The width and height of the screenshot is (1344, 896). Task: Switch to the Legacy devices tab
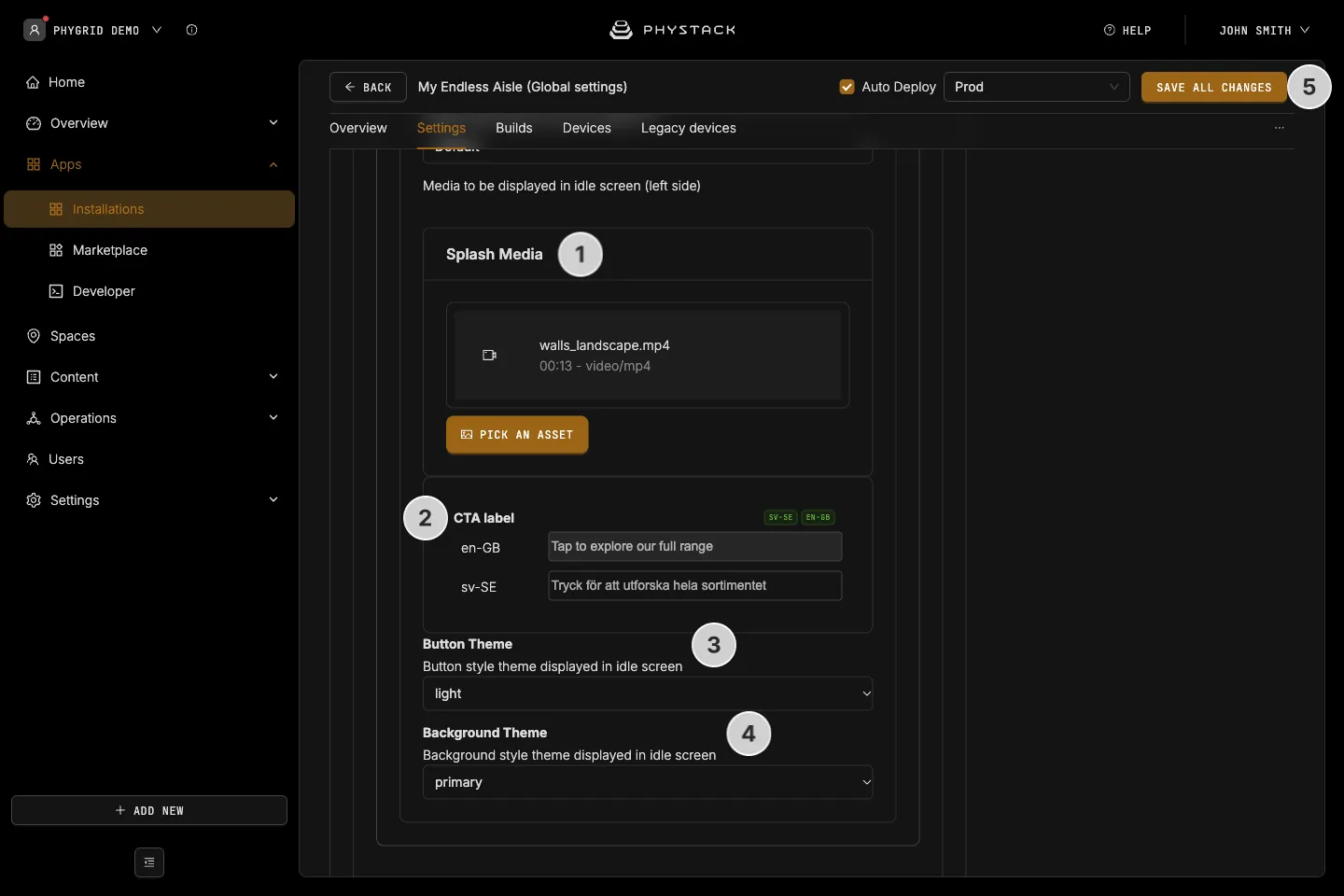point(689,128)
